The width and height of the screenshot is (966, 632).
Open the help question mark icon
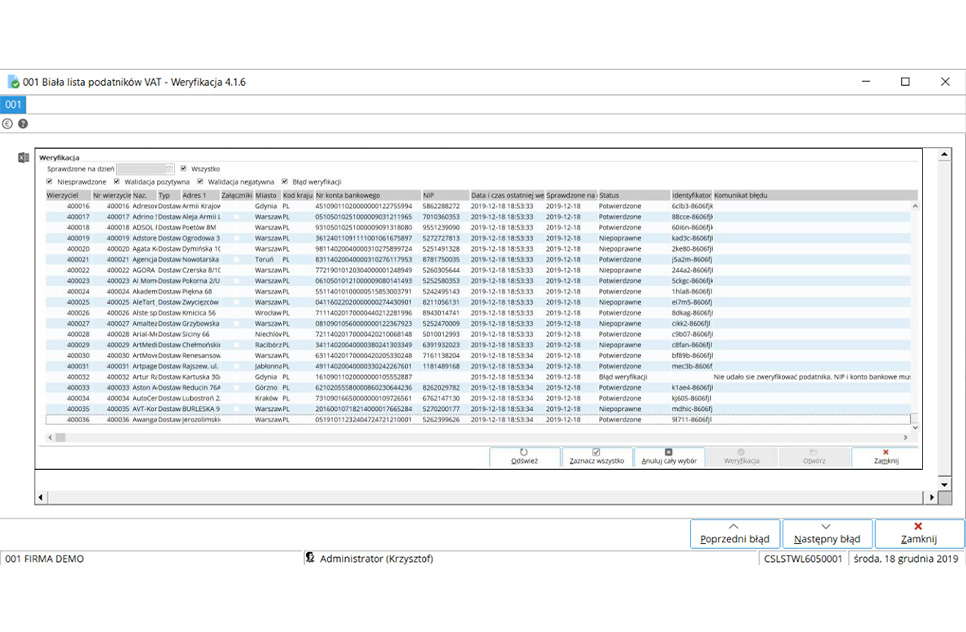[x=22, y=124]
